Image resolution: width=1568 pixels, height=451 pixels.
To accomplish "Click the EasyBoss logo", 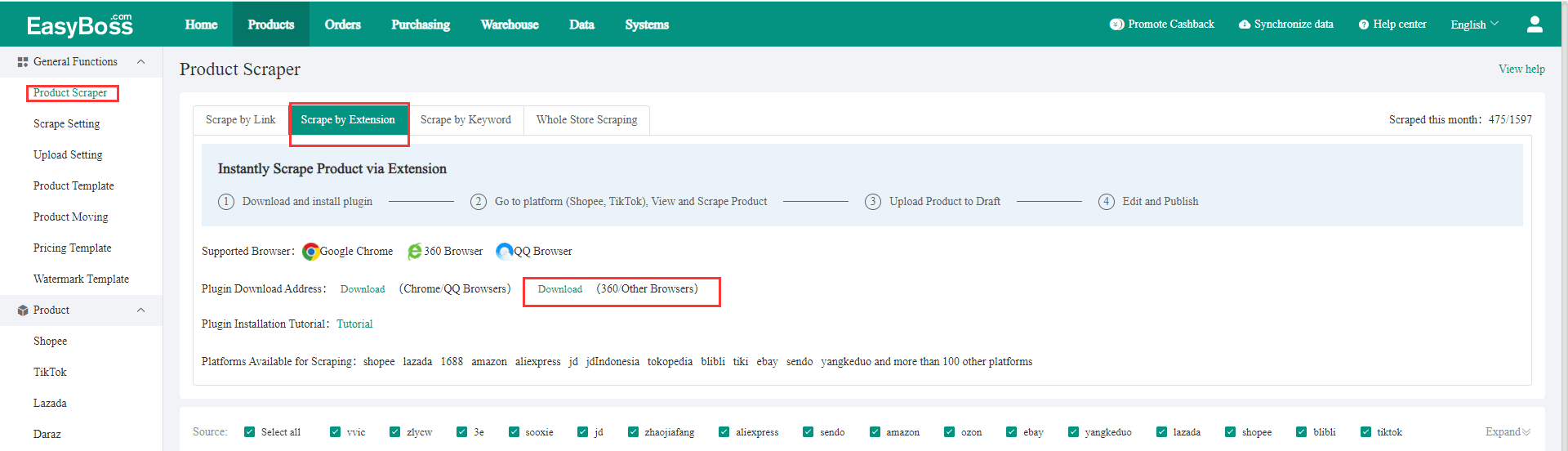I will click(x=79, y=25).
